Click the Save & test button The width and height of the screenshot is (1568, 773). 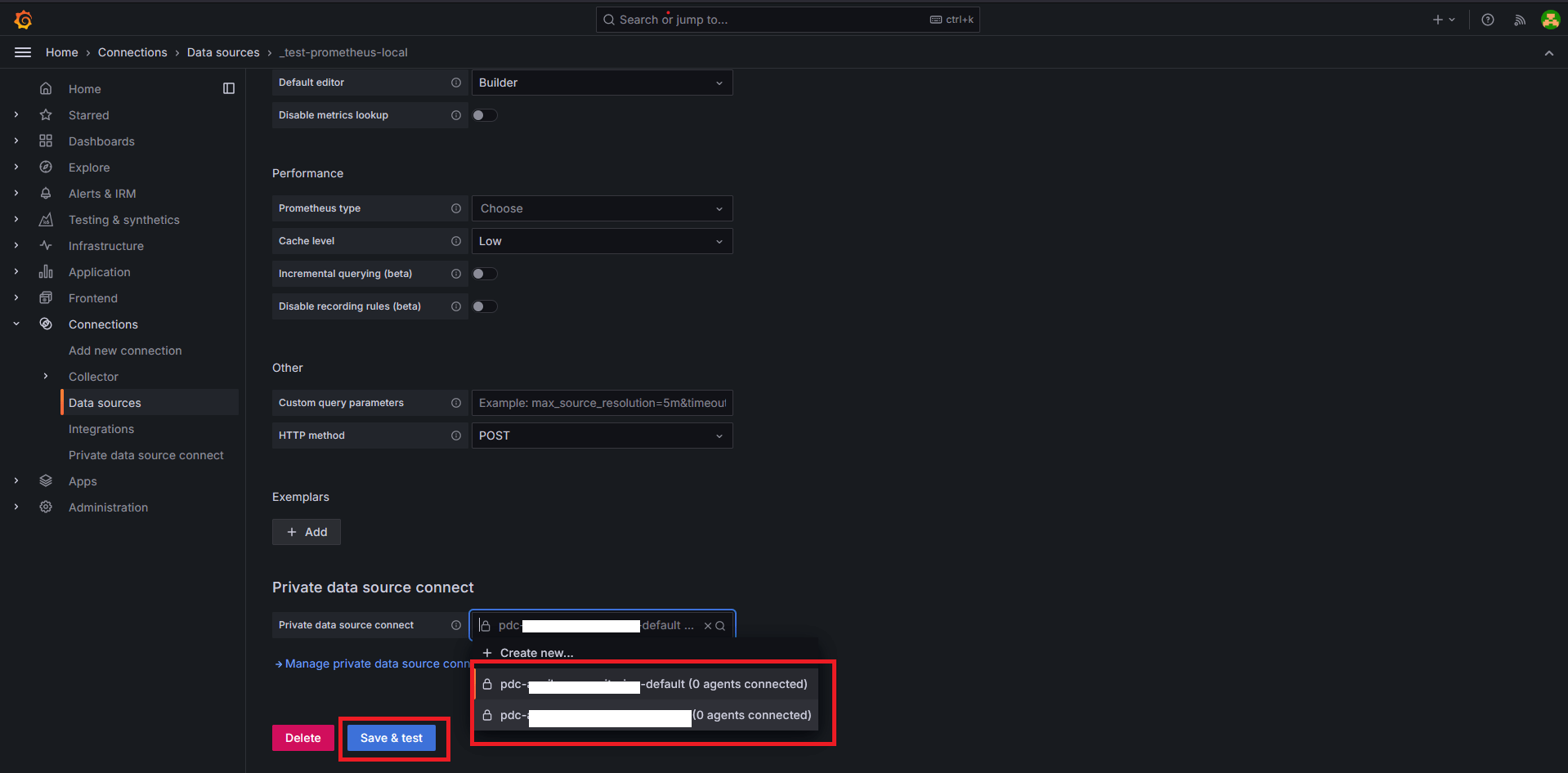pyautogui.click(x=392, y=738)
